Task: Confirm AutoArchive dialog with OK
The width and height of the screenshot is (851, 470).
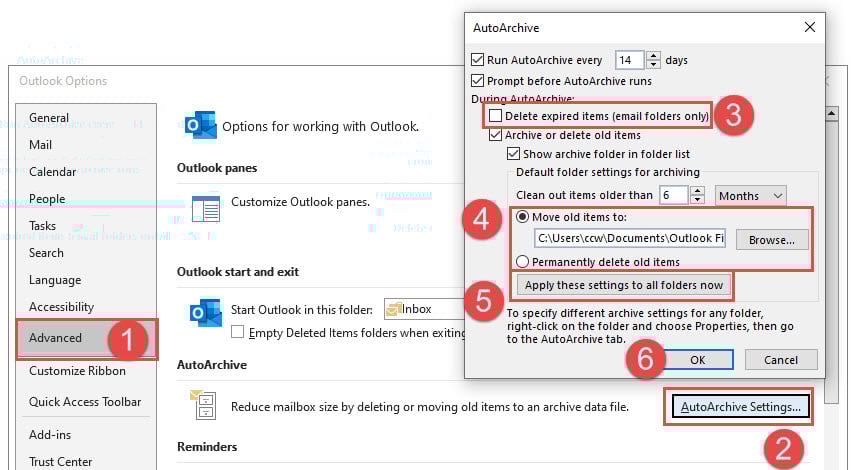Action: click(x=697, y=360)
